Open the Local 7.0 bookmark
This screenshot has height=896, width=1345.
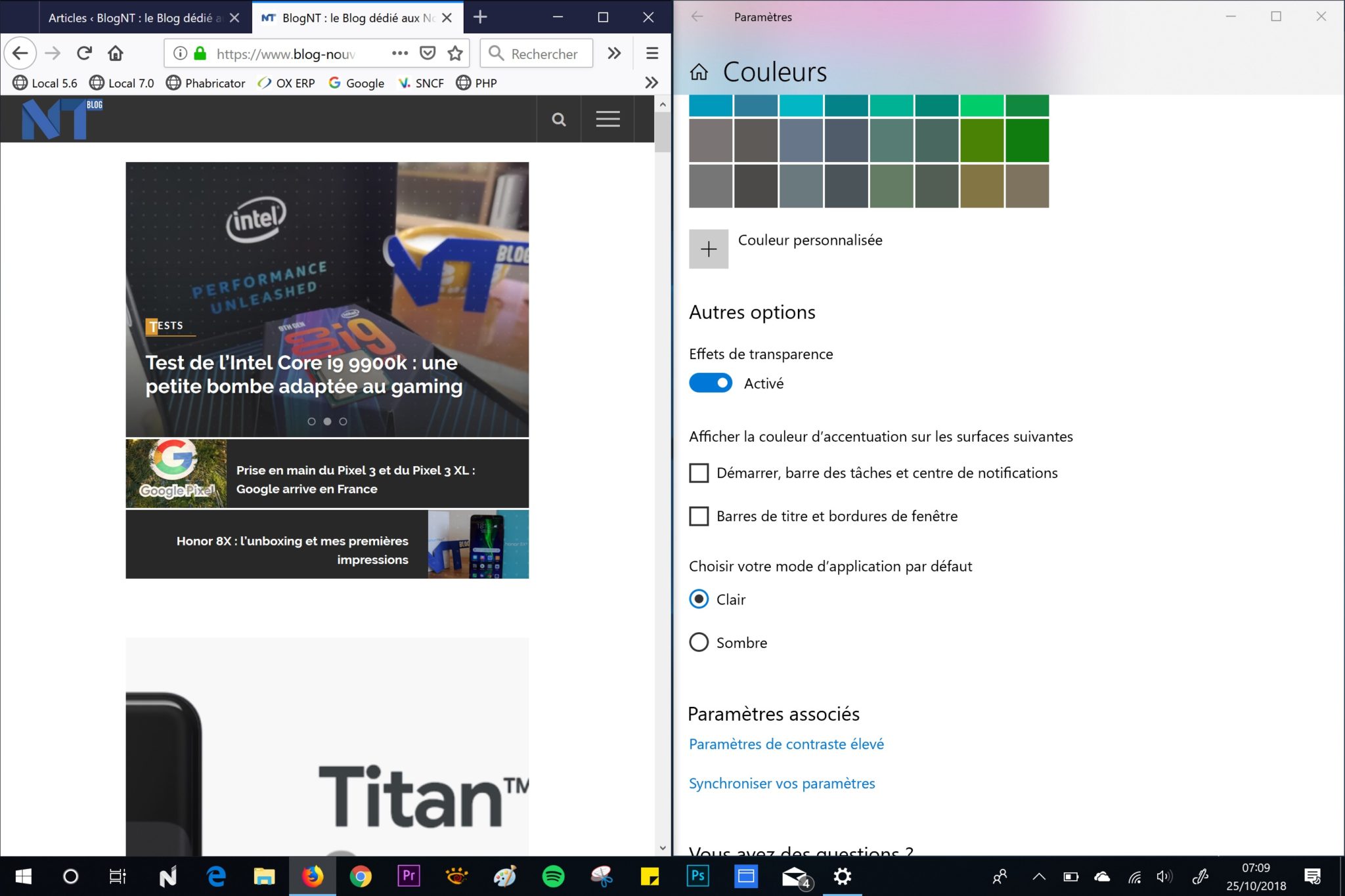pyautogui.click(x=122, y=83)
